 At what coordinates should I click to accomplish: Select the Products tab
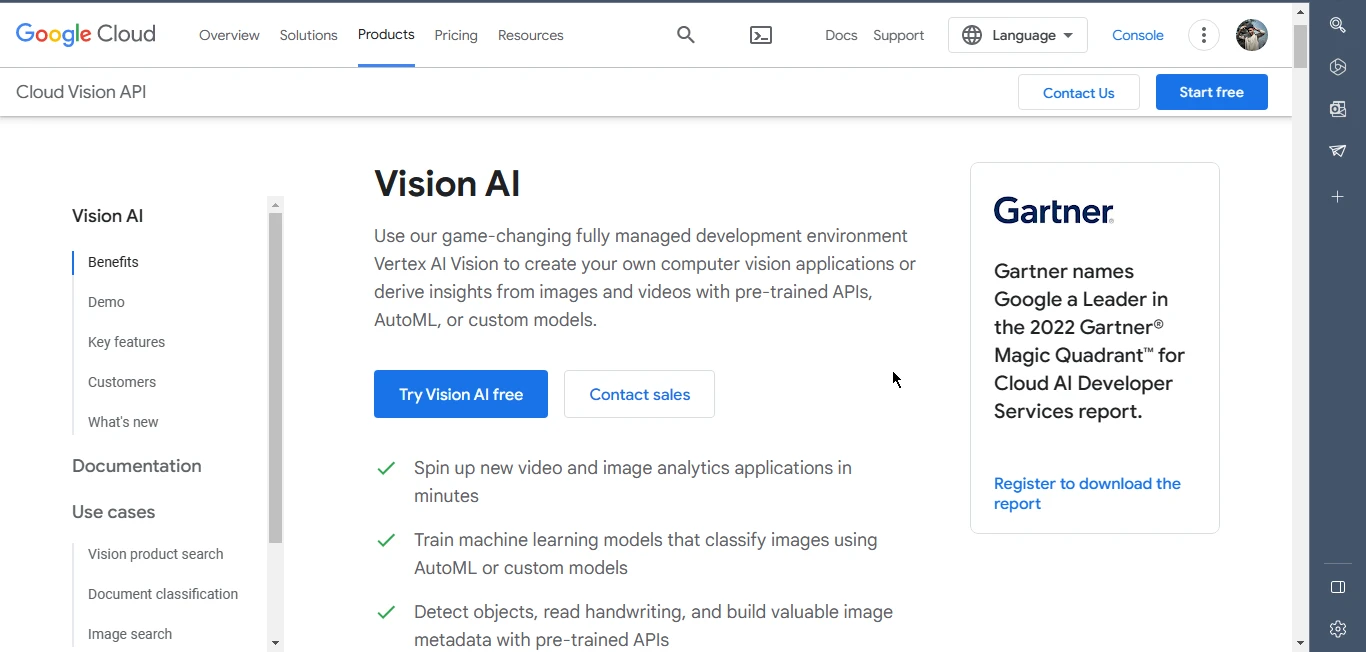click(x=386, y=35)
